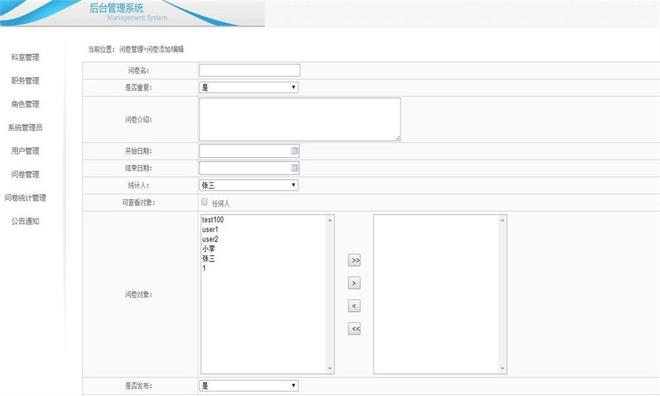Open the end date calendar picker icon
660x396 pixels.
click(x=294, y=168)
